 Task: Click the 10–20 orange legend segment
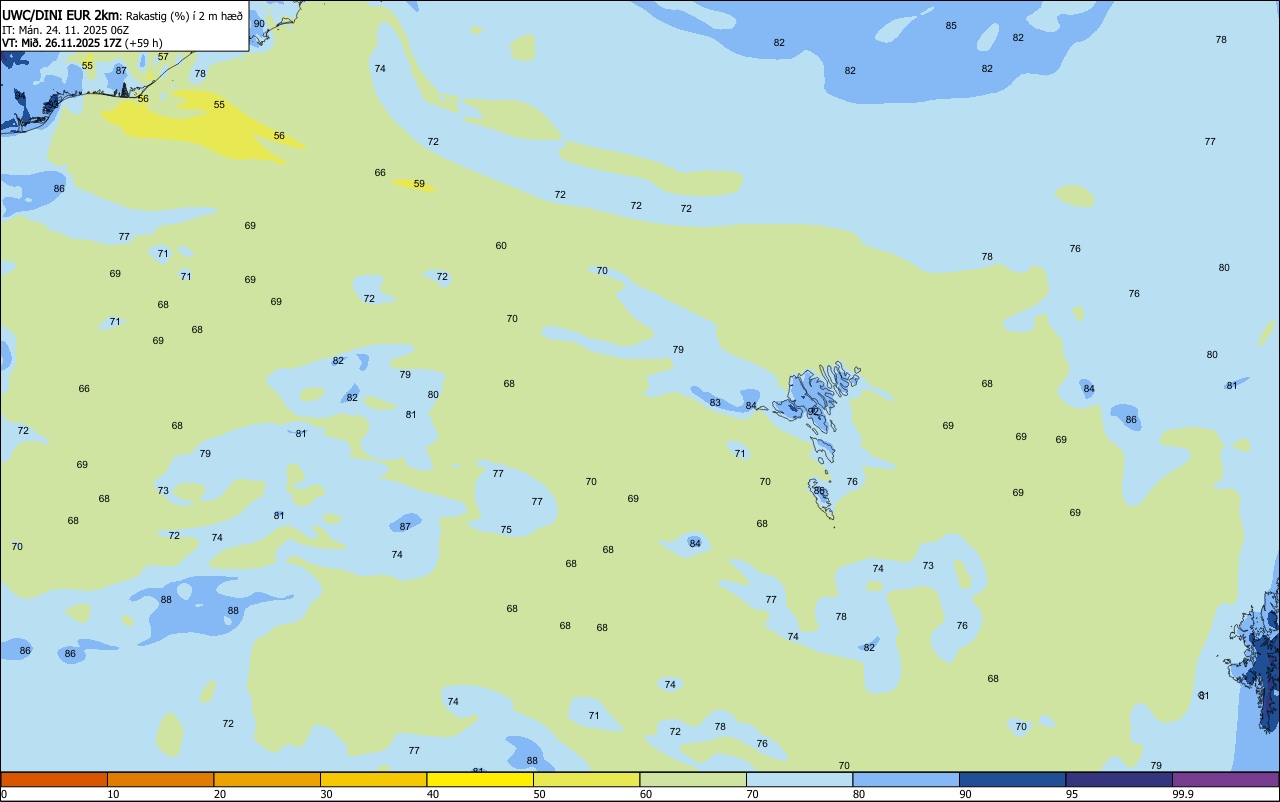coord(160,779)
